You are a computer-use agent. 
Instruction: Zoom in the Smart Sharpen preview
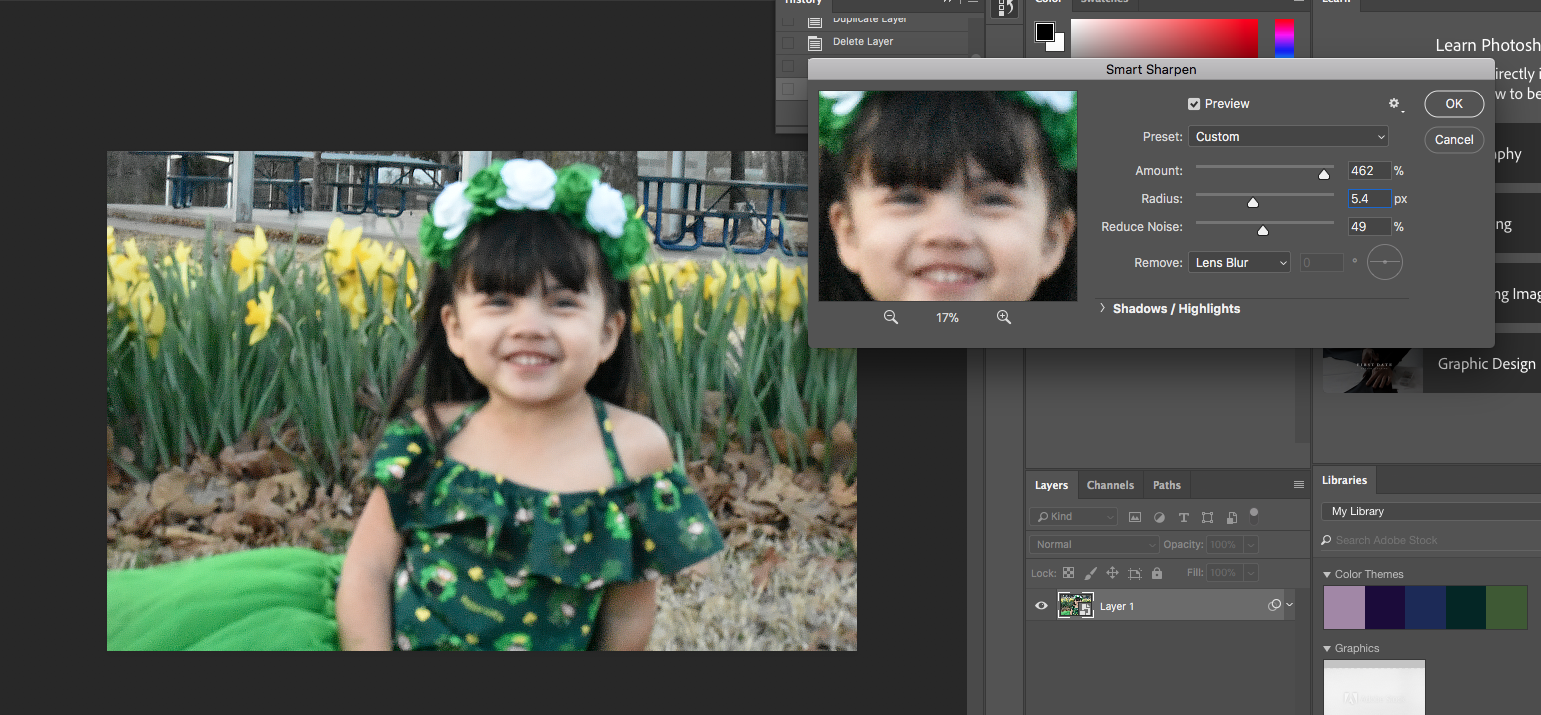pos(1004,317)
